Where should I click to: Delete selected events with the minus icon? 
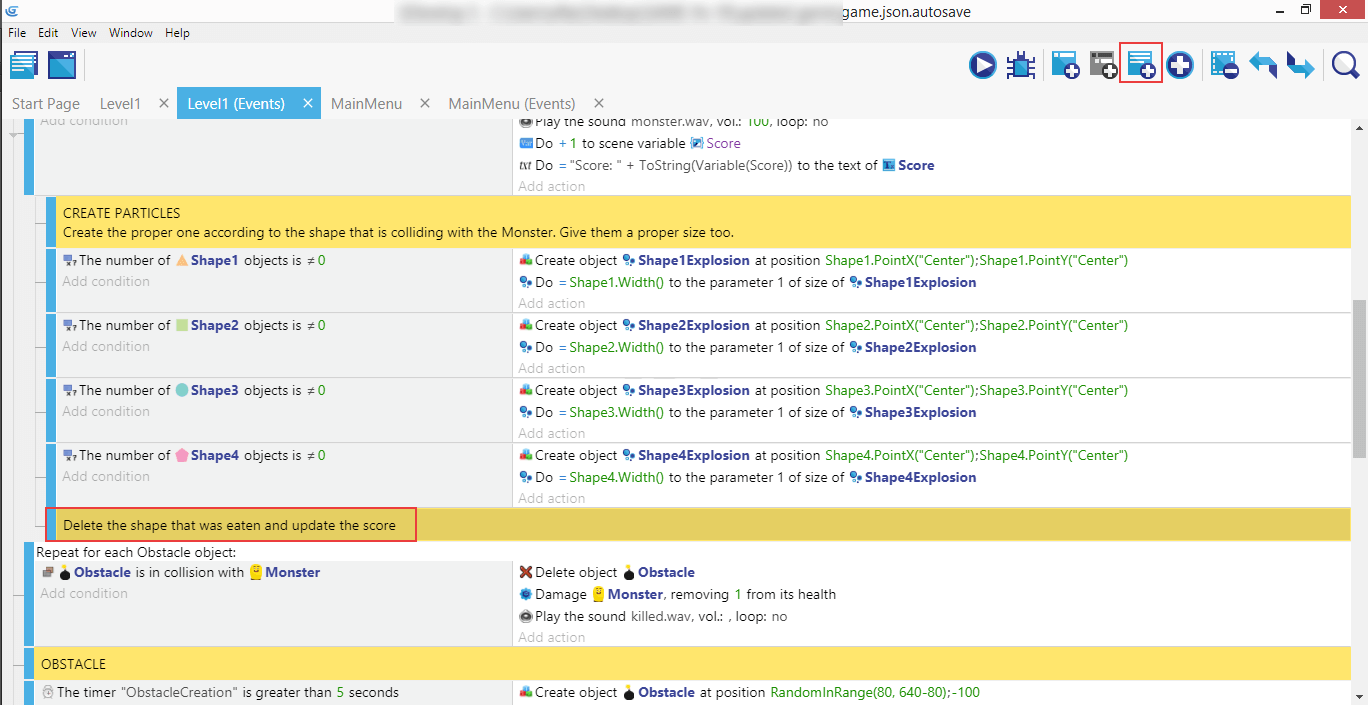1224,66
